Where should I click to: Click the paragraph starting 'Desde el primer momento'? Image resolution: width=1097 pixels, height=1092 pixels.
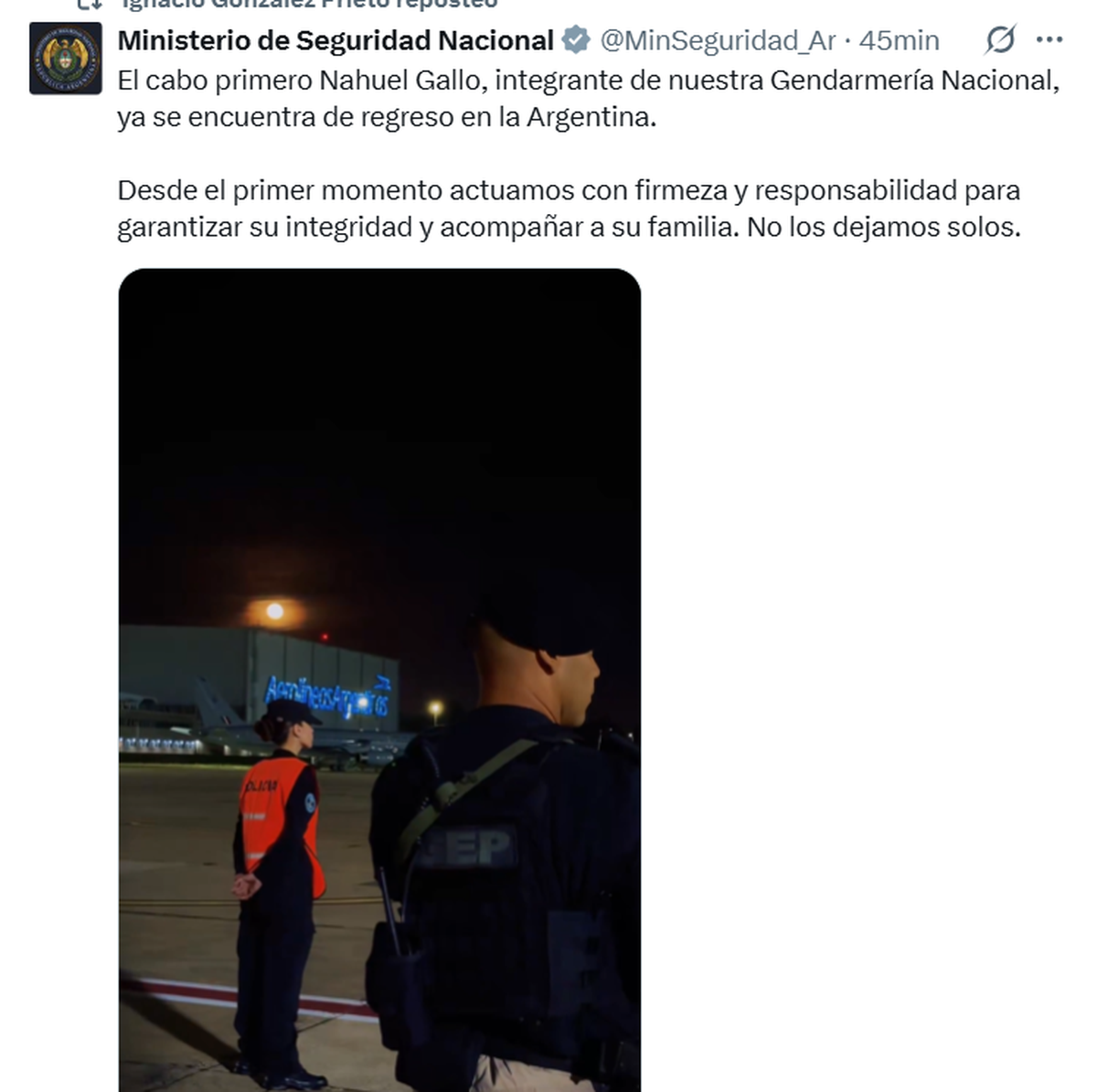click(x=569, y=209)
